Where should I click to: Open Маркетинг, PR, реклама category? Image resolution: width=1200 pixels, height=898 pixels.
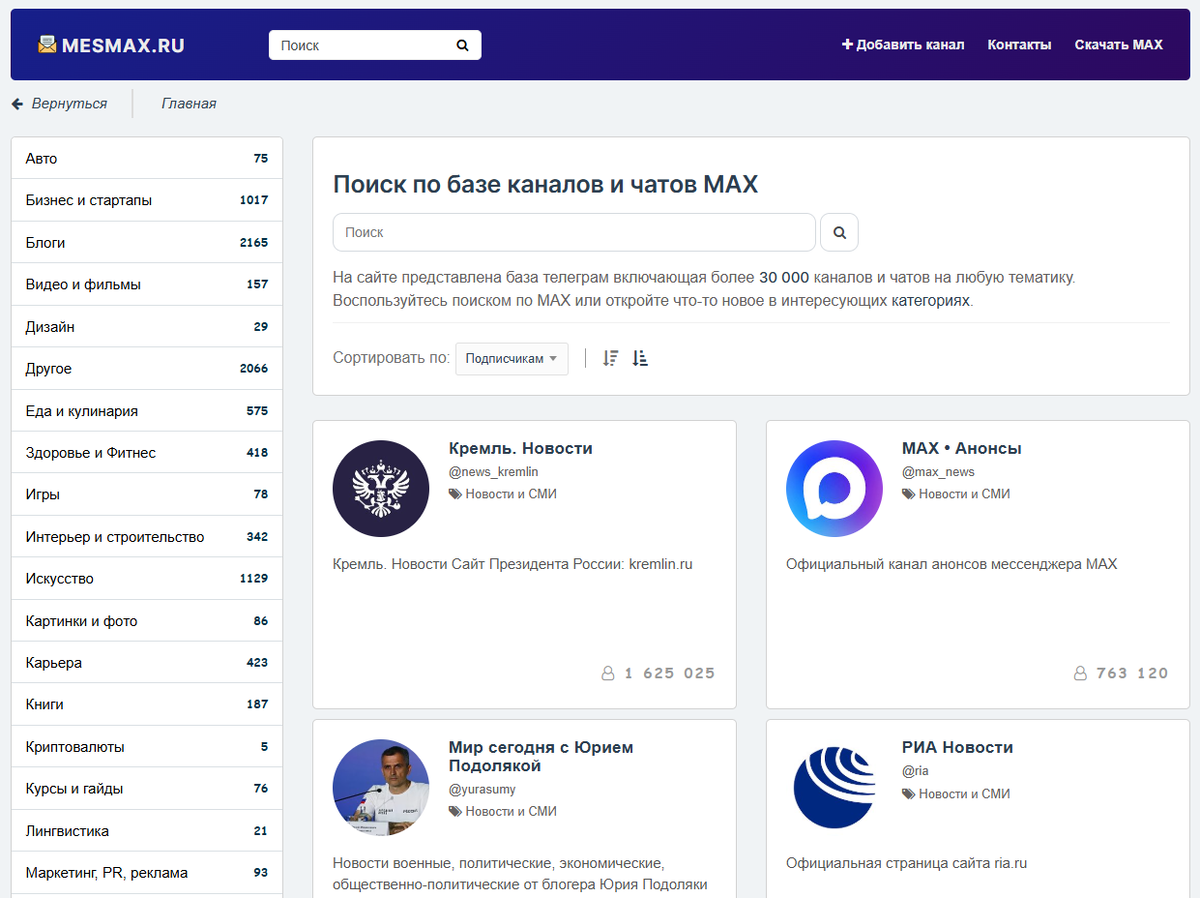tap(147, 873)
